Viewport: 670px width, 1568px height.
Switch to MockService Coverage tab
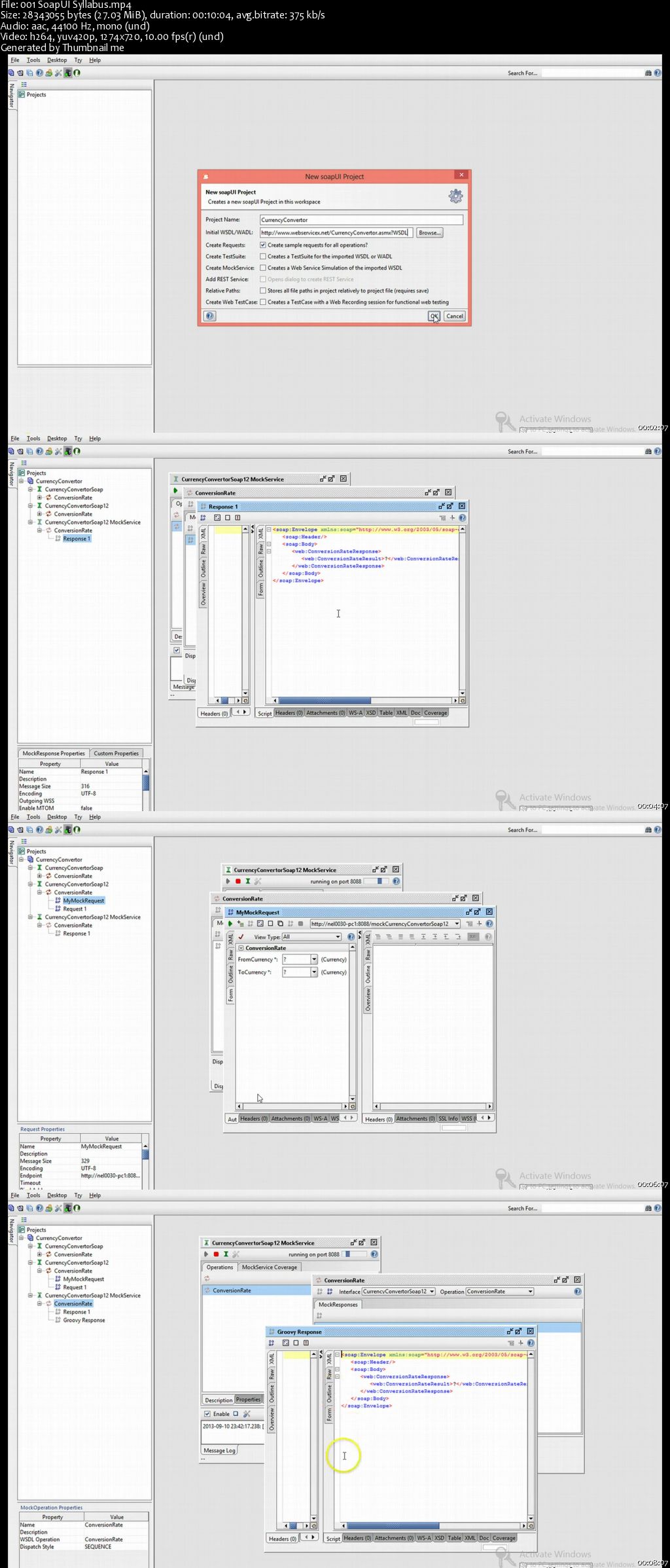point(270,1267)
